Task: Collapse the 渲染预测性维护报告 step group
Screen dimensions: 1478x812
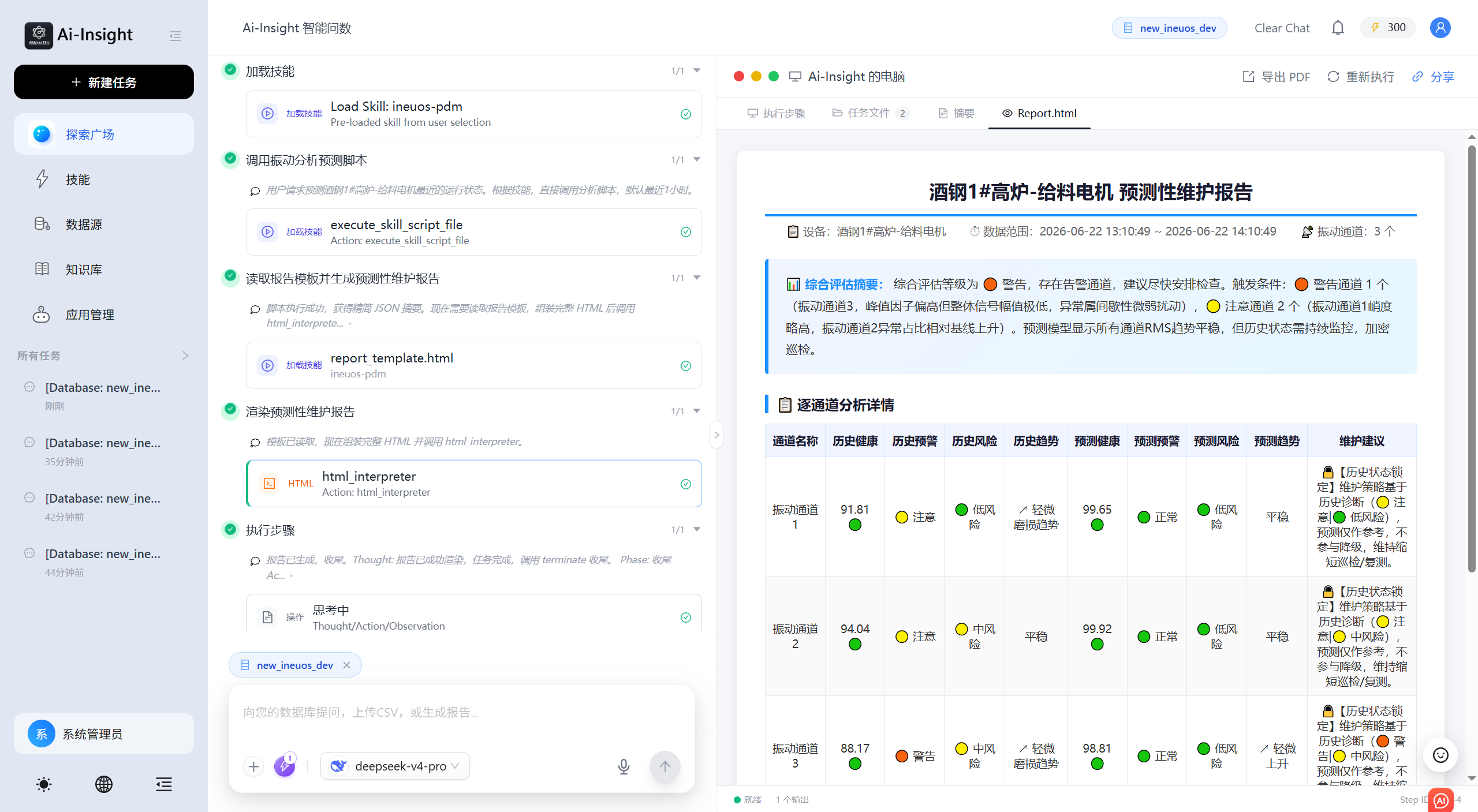Action: (697, 411)
